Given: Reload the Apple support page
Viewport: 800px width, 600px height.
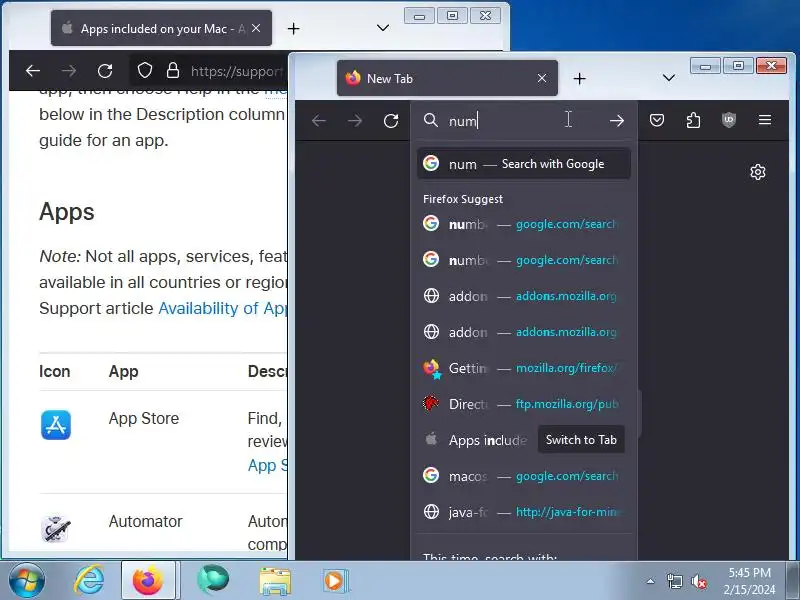Looking at the screenshot, I should [x=105, y=70].
